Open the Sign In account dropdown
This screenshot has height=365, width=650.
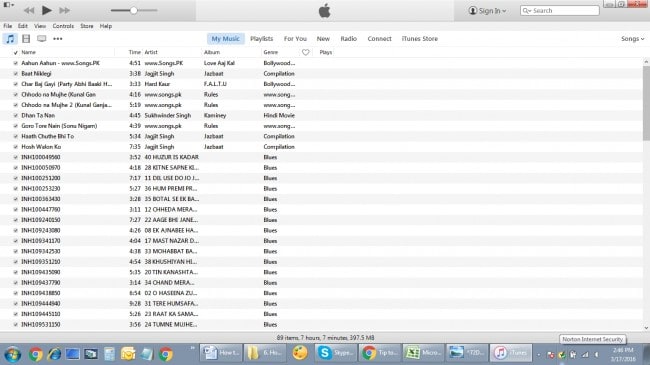pyautogui.click(x=487, y=11)
